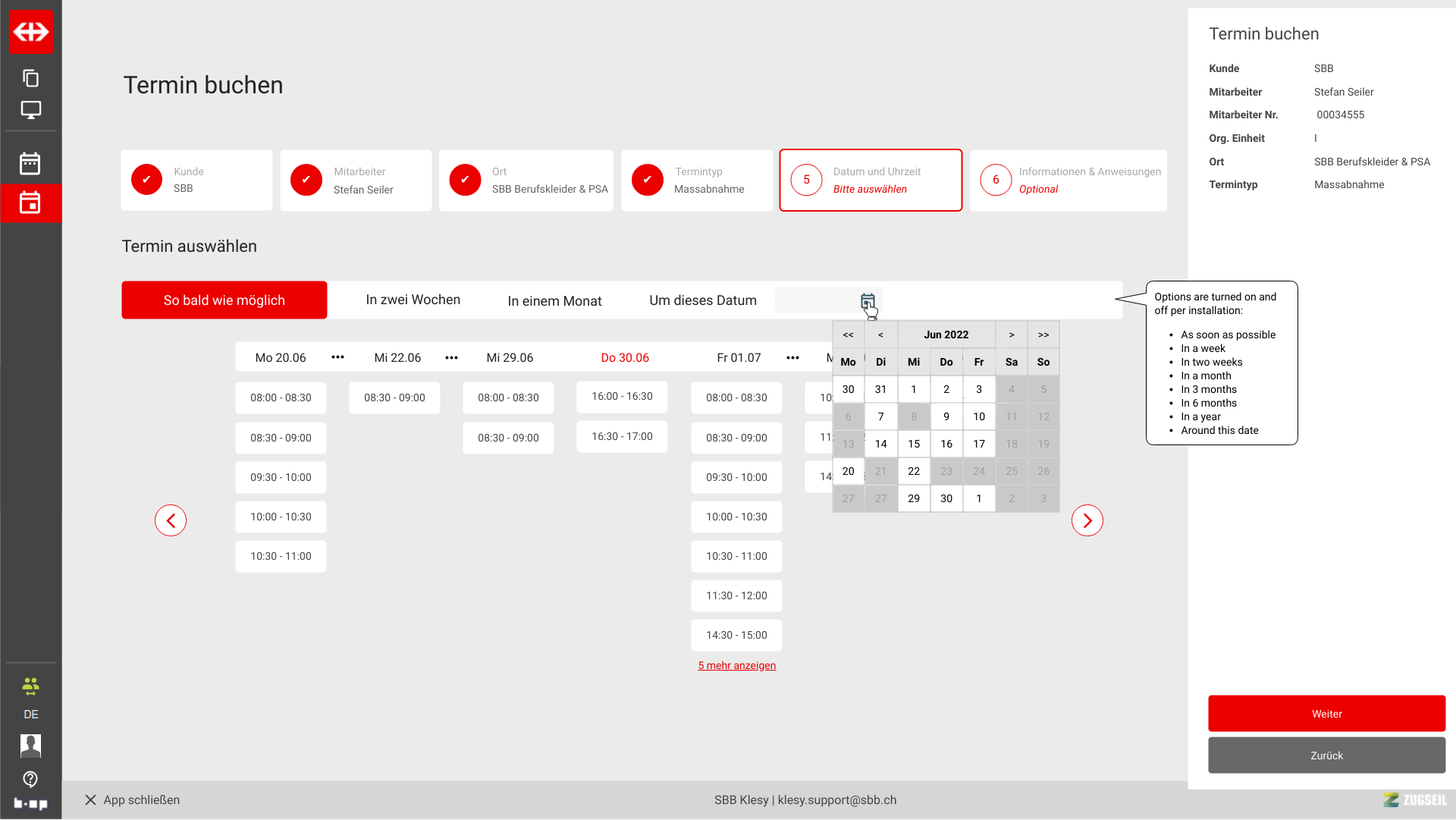Image resolution: width=1456 pixels, height=820 pixels.
Task: Select 16:00 - 16:30 slot on Do 30.06
Action: (622, 396)
